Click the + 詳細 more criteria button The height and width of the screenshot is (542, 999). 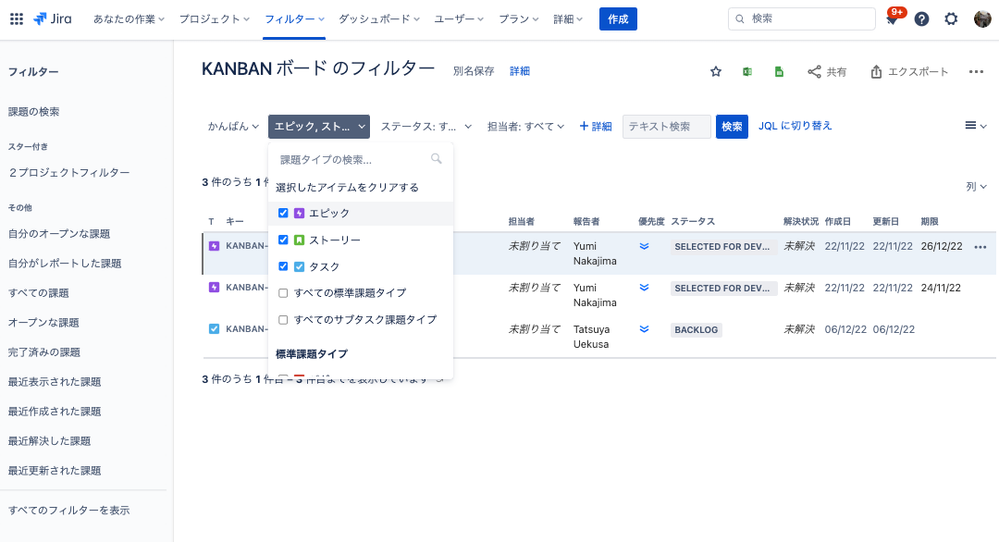tap(596, 126)
